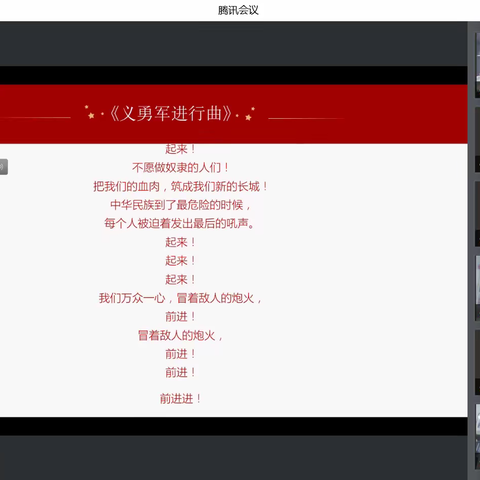
Task: Click the 腾讯会议 window title
Action: (238, 10)
